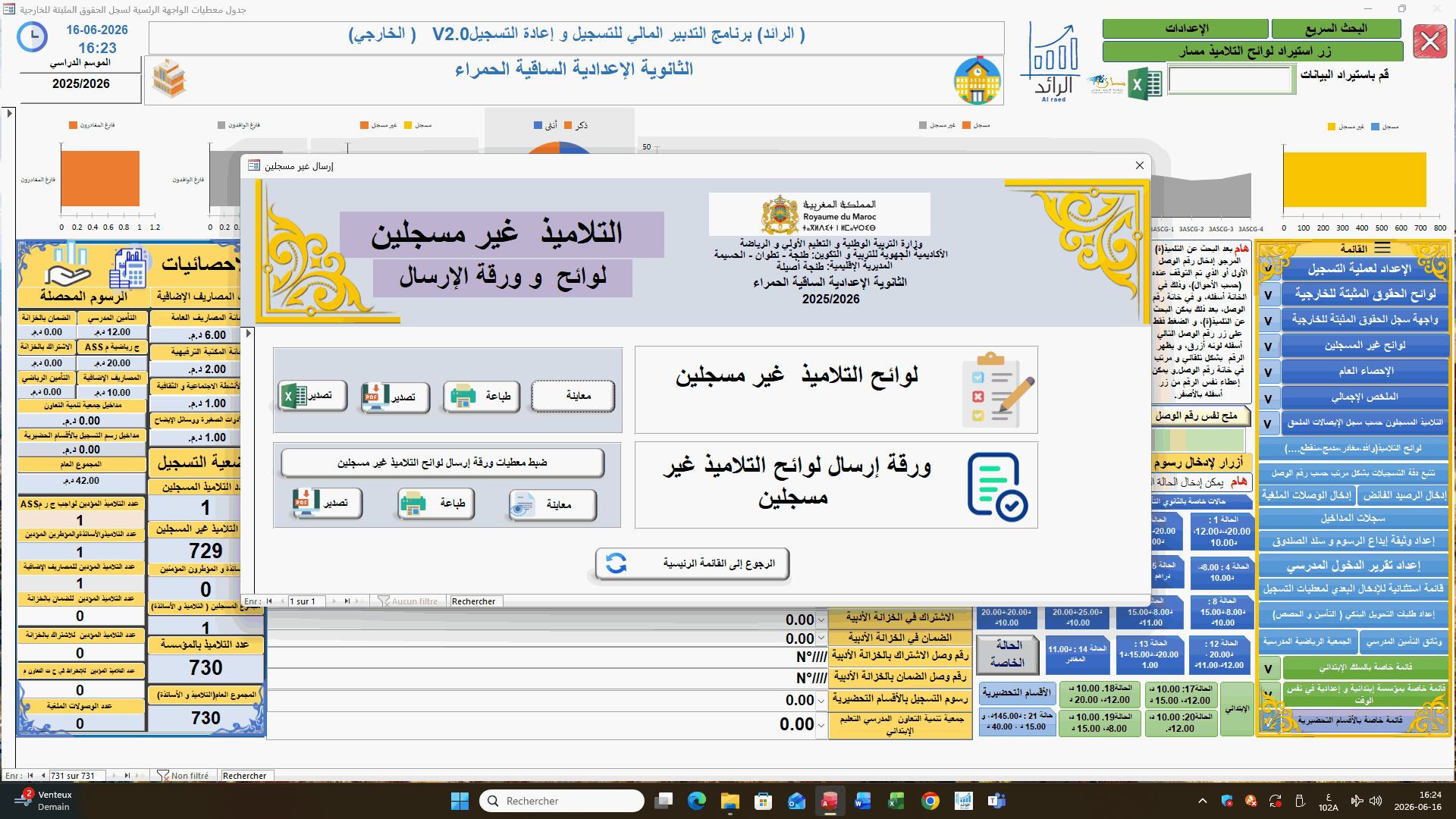
Task: Select the الحالة 17 fee case
Action: point(1181,695)
